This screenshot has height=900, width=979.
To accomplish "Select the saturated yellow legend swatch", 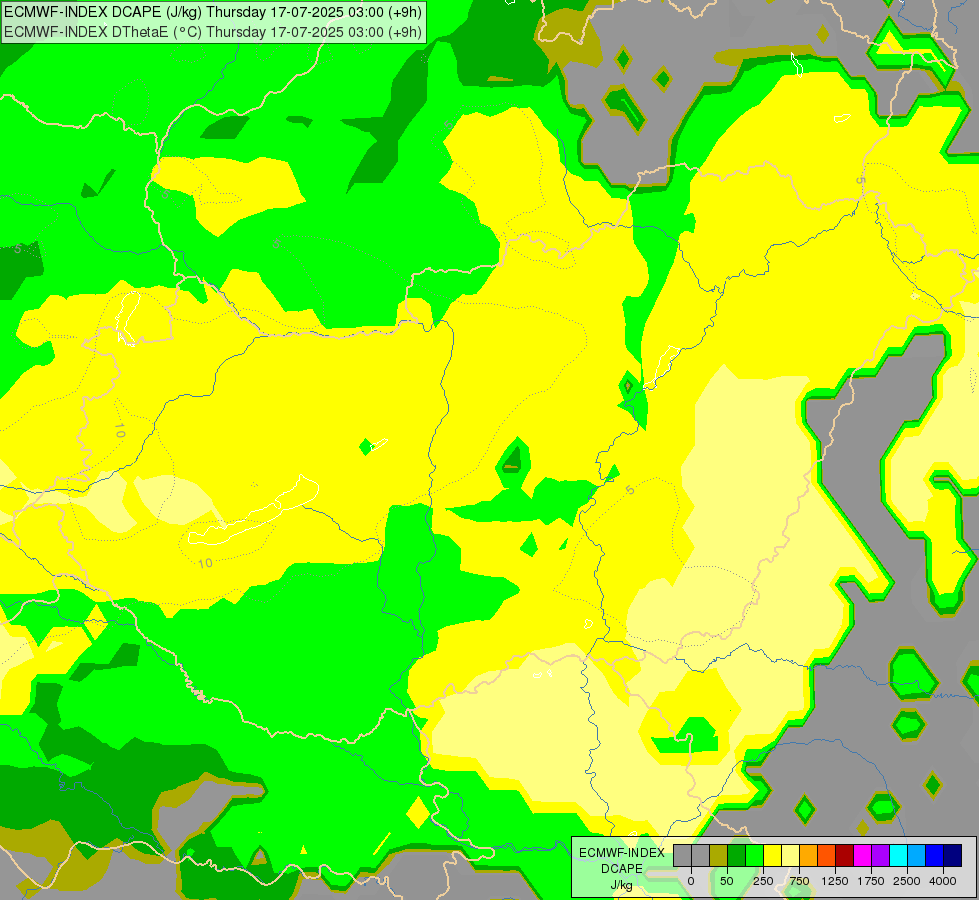I will [772, 855].
